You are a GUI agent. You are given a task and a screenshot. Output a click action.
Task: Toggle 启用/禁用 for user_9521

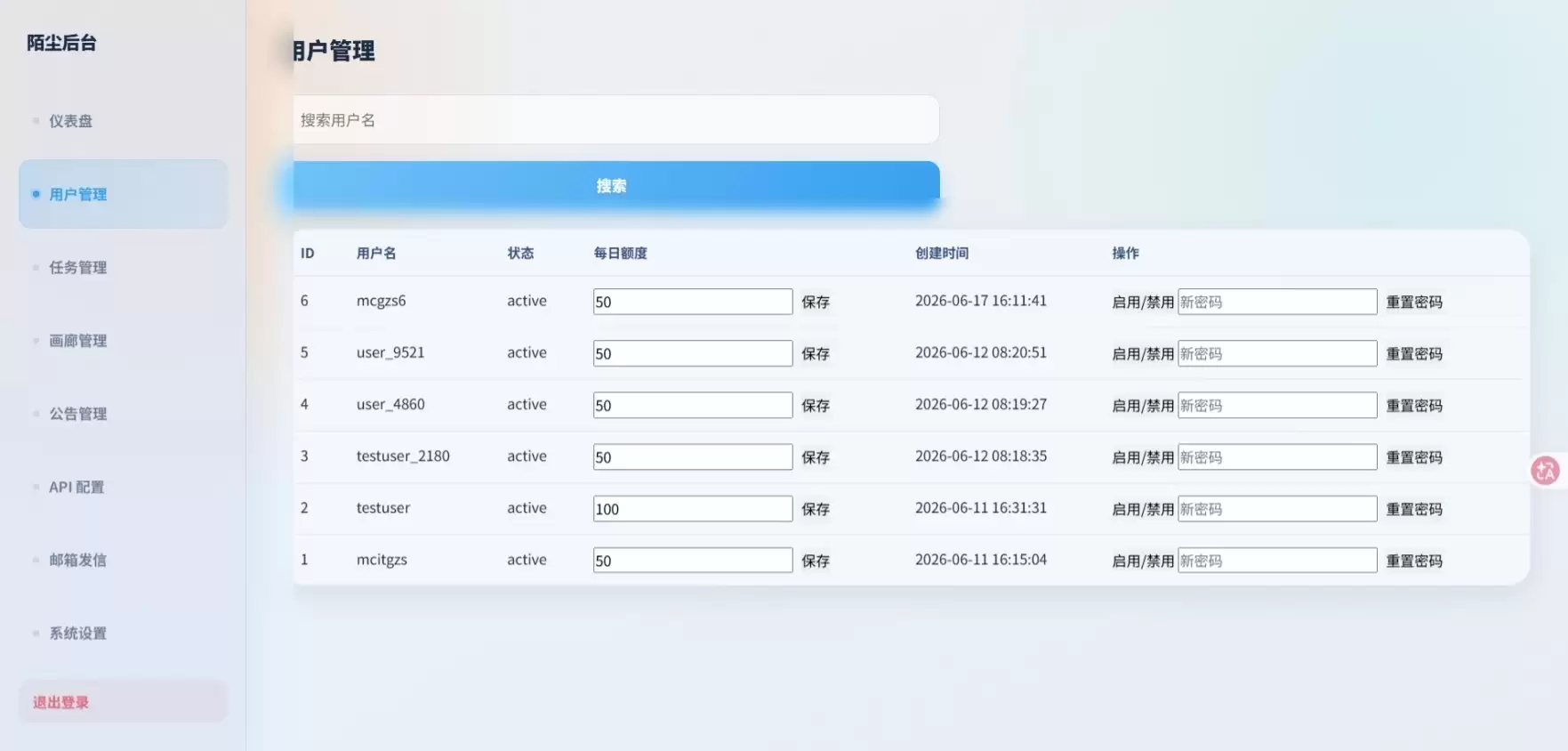click(x=1143, y=353)
